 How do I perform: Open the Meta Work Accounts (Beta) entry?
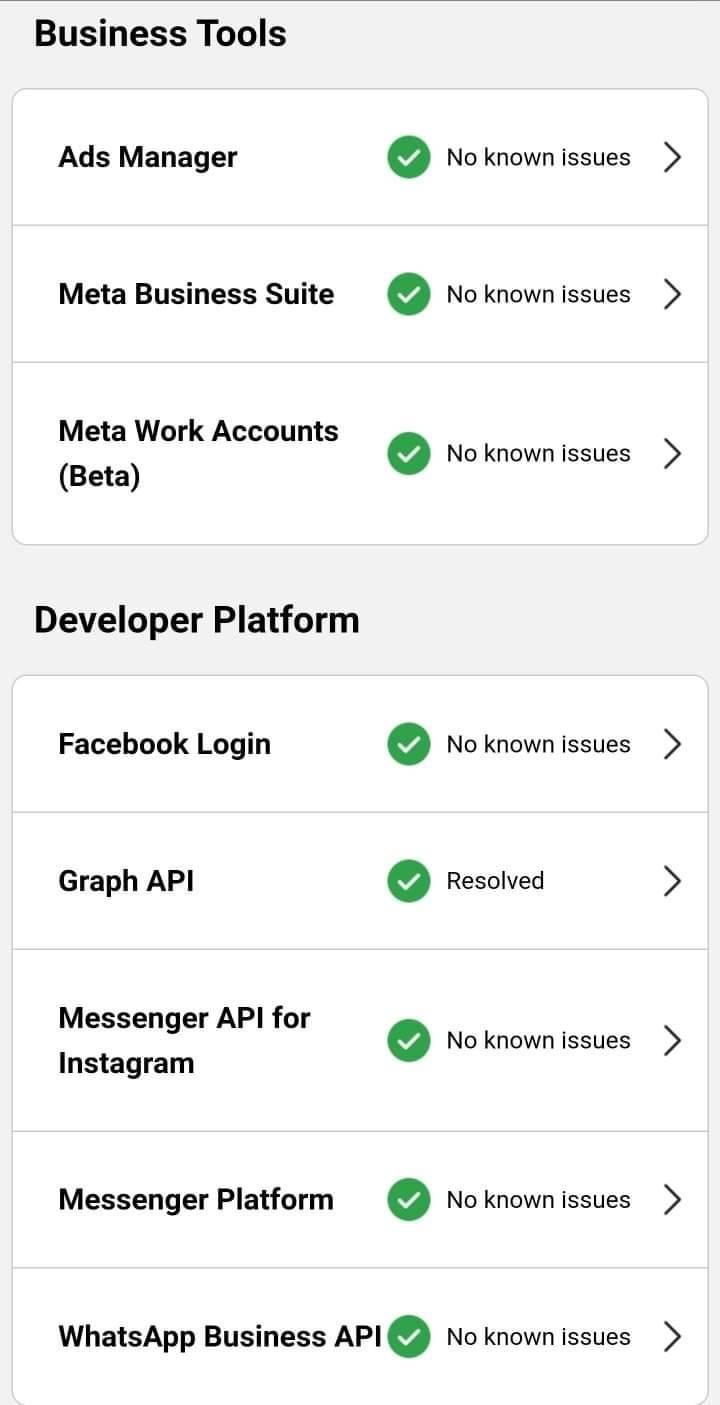pos(198,453)
